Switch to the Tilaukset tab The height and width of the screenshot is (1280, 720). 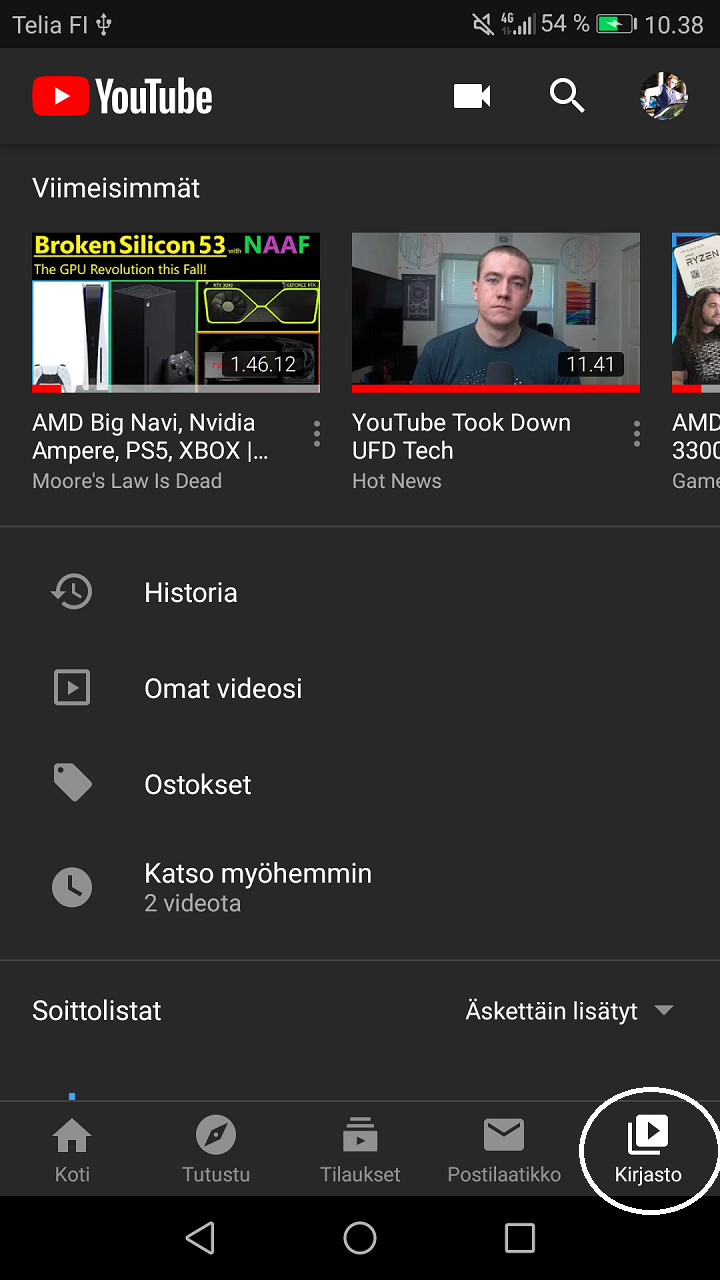tap(360, 1150)
